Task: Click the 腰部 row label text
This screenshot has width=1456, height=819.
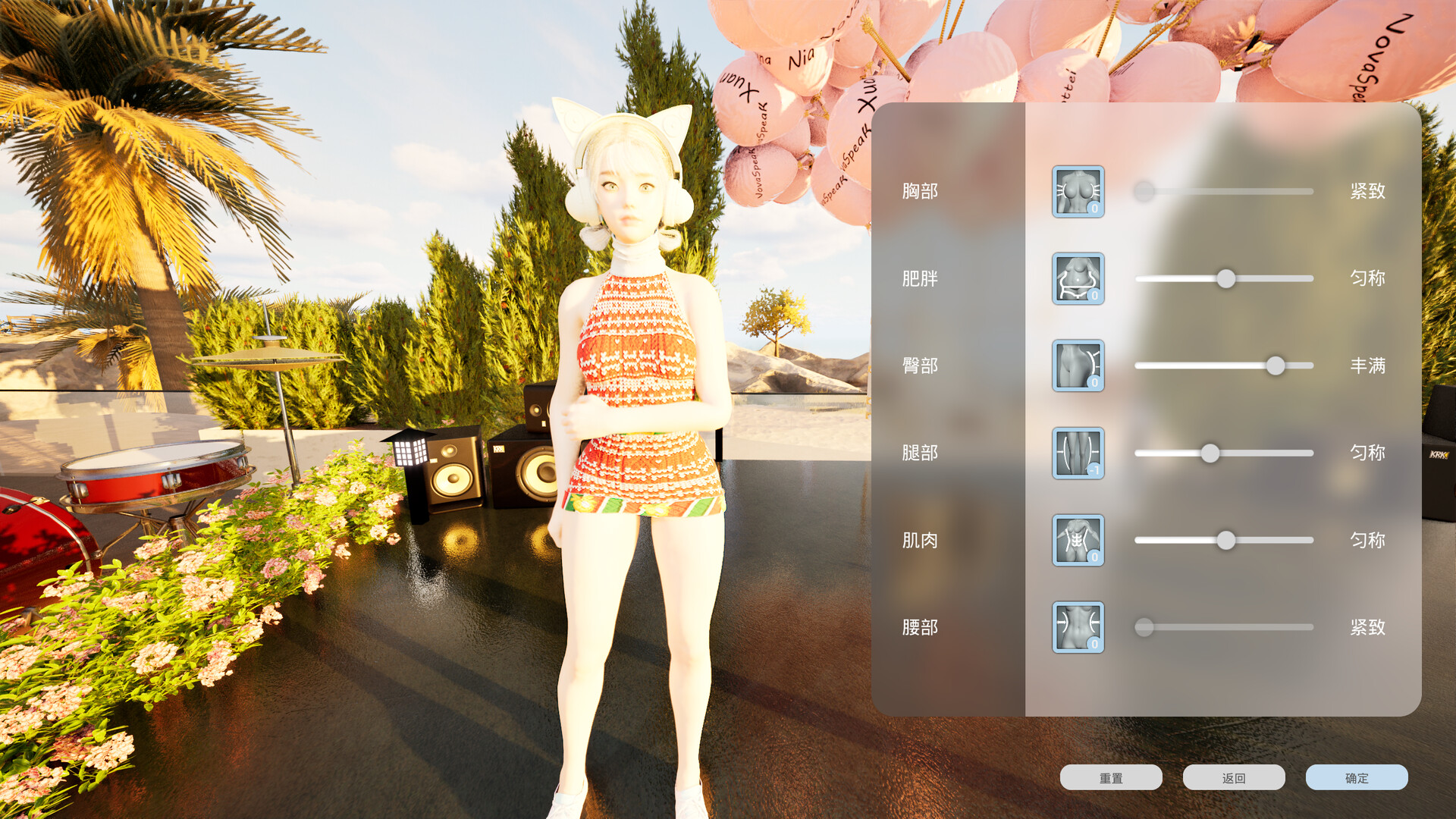Action: pyautogui.click(x=919, y=627)
